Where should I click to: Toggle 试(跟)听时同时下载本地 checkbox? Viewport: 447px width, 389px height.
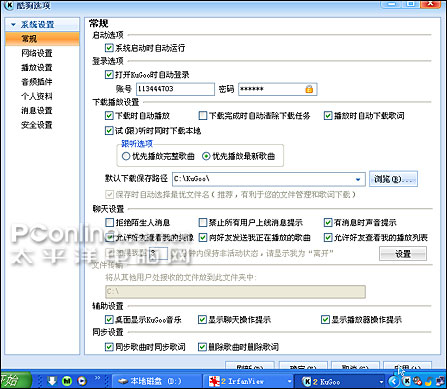109,130
